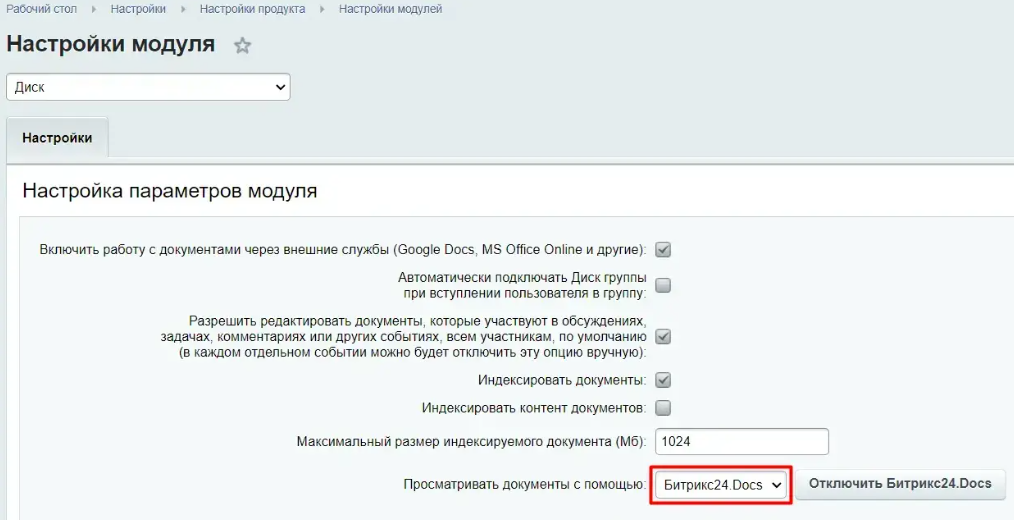Image resolution: width=1014 pixels, height=520 pixels.
Task: Enable Индексировать контент документов checkbox
Action: point(663,408)
